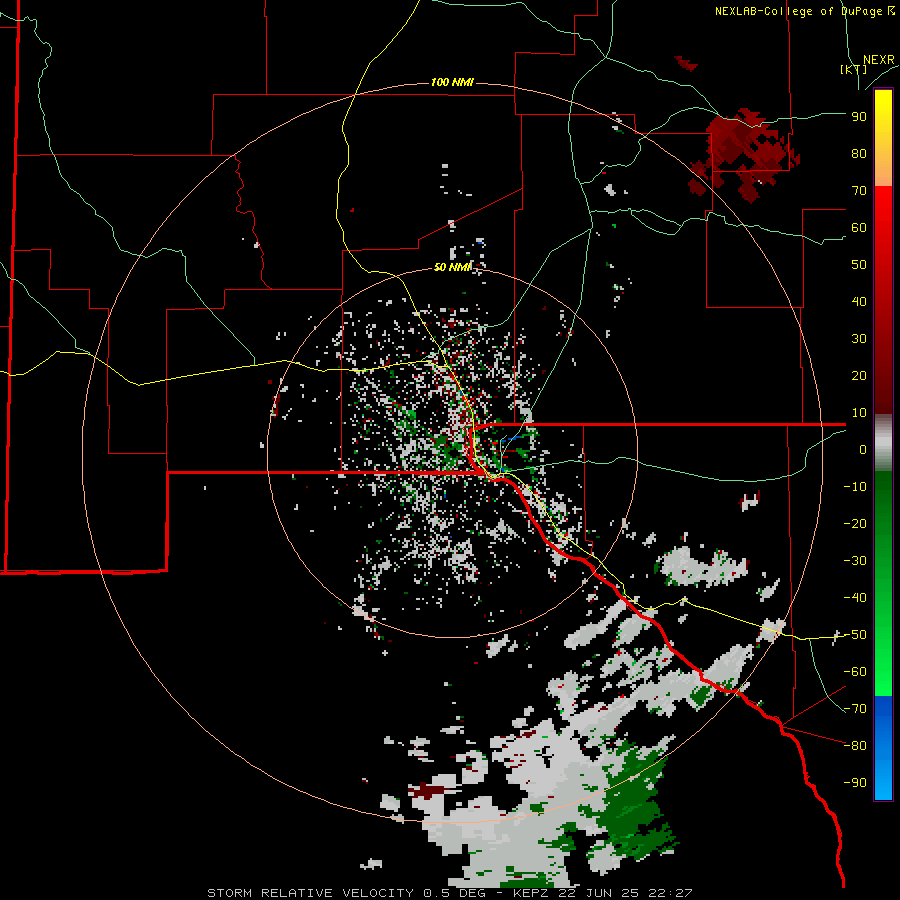Click the 20 value on the color scale
This screenshot has height=900, width=900.
point(859,376)
